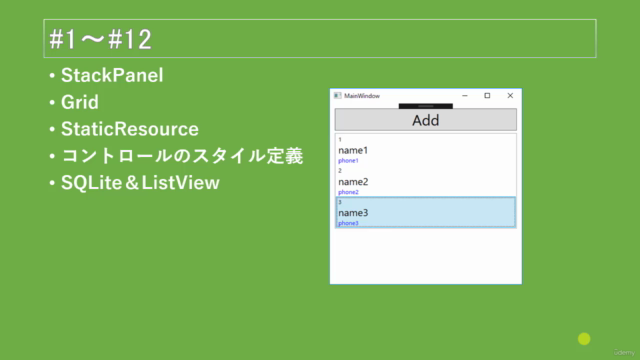Minimize the MainWindow window
640x360 pixels.
(464, 96)
